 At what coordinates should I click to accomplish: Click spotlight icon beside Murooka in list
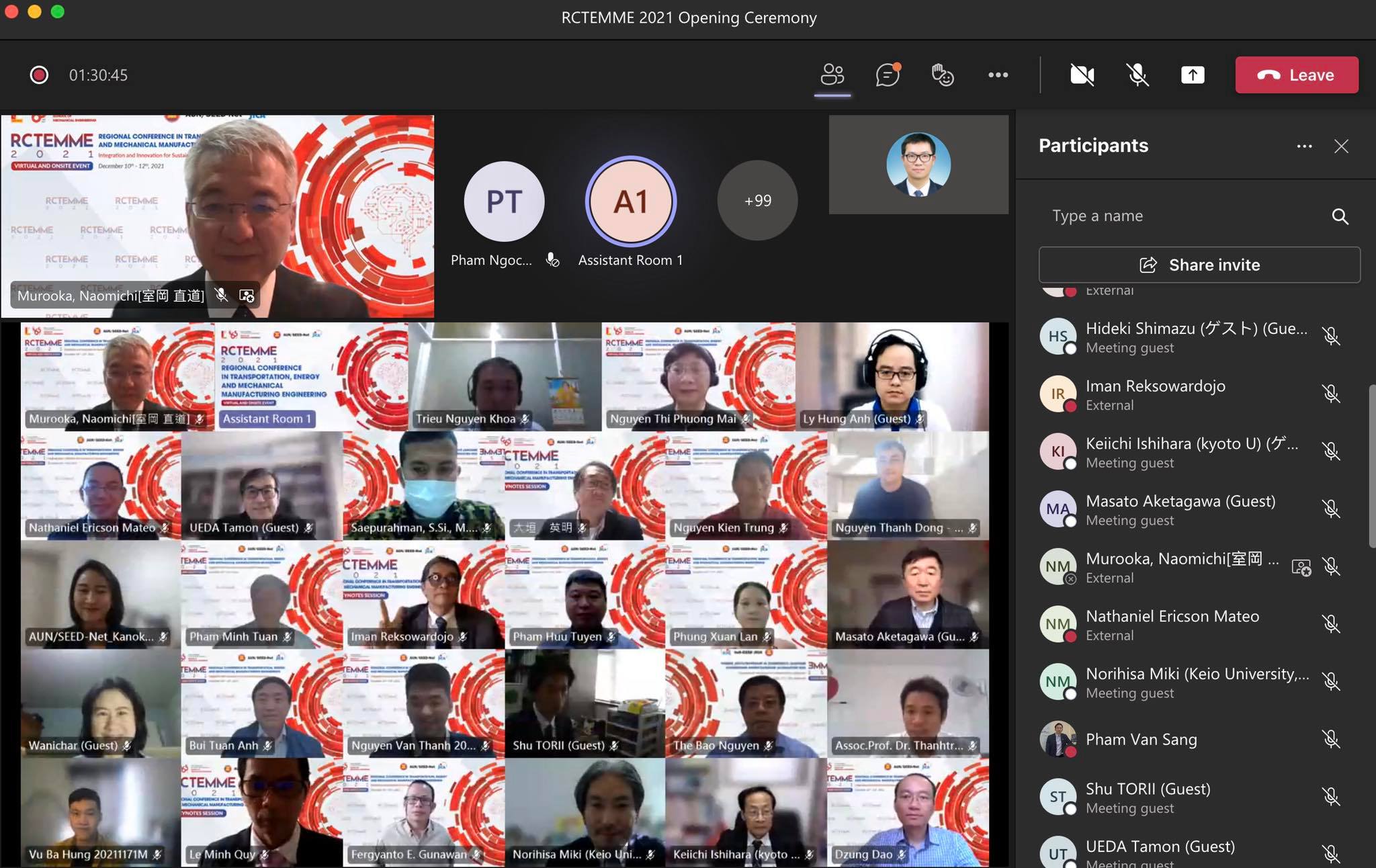(x=1301, y=568)
